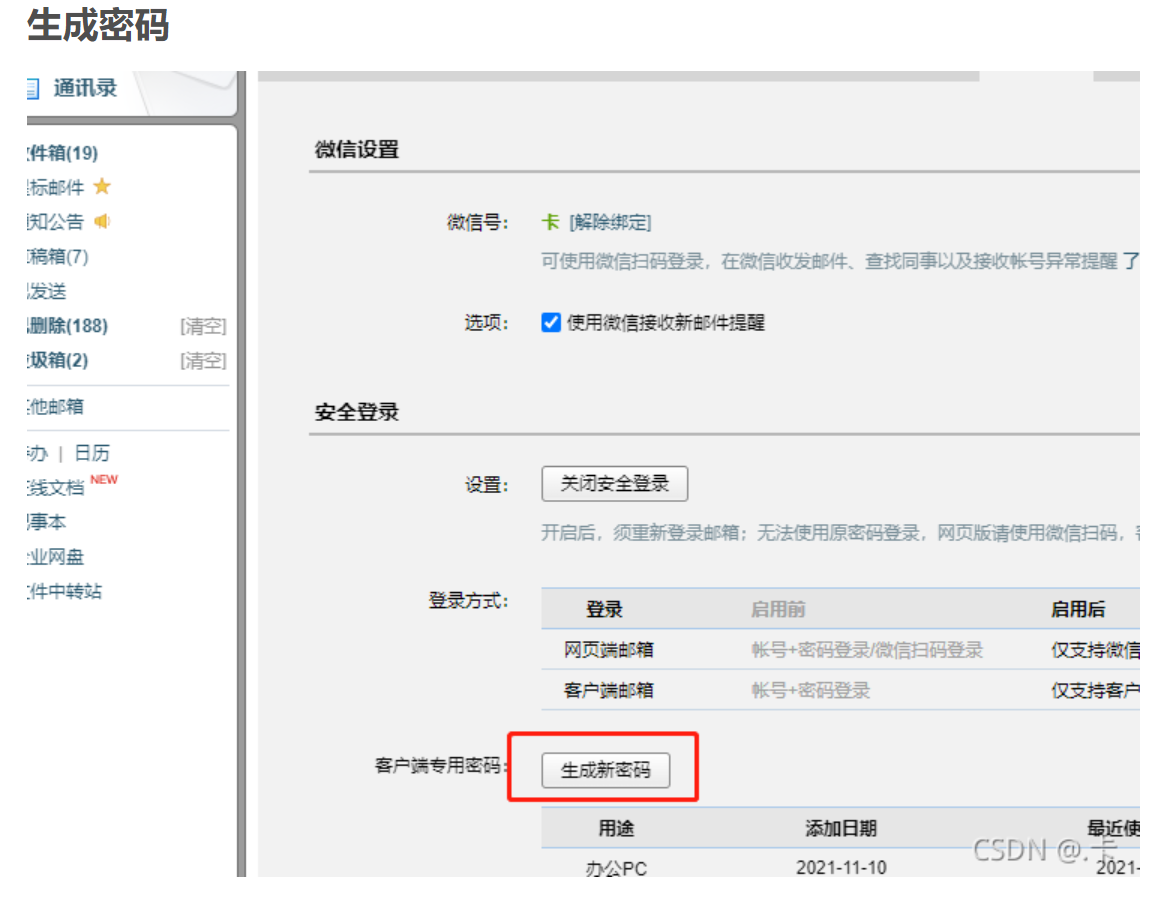Click the 2021-11-10 added date cell
Screen dimensions: 1154x897
[x=841, y=868]
